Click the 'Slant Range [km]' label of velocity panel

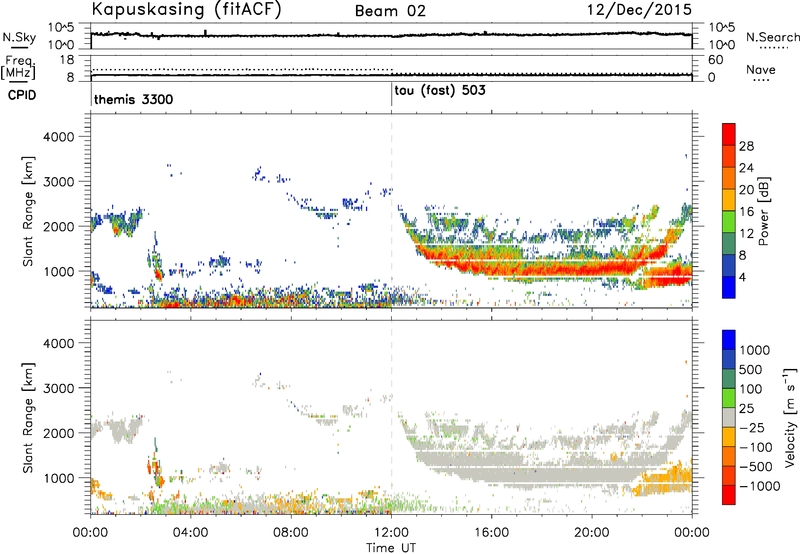click(28, 417)
